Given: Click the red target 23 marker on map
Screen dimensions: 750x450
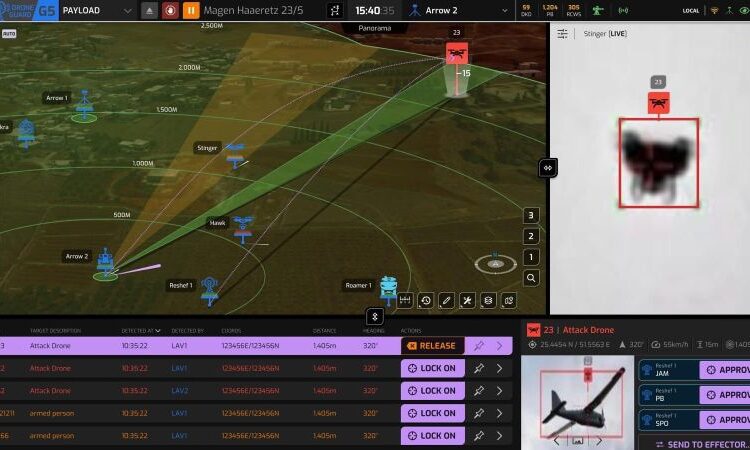Looking at the screenshot, I should [457, 54].
